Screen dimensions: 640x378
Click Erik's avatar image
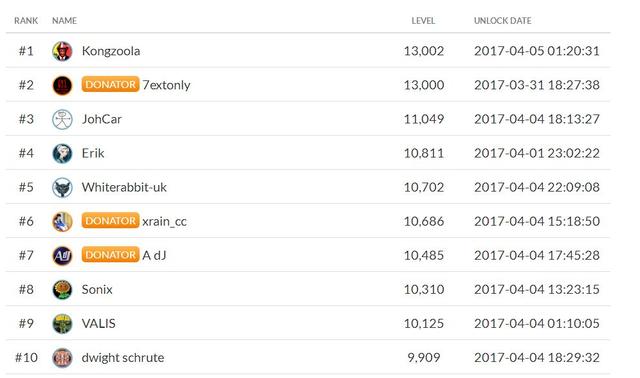point(62,153)
